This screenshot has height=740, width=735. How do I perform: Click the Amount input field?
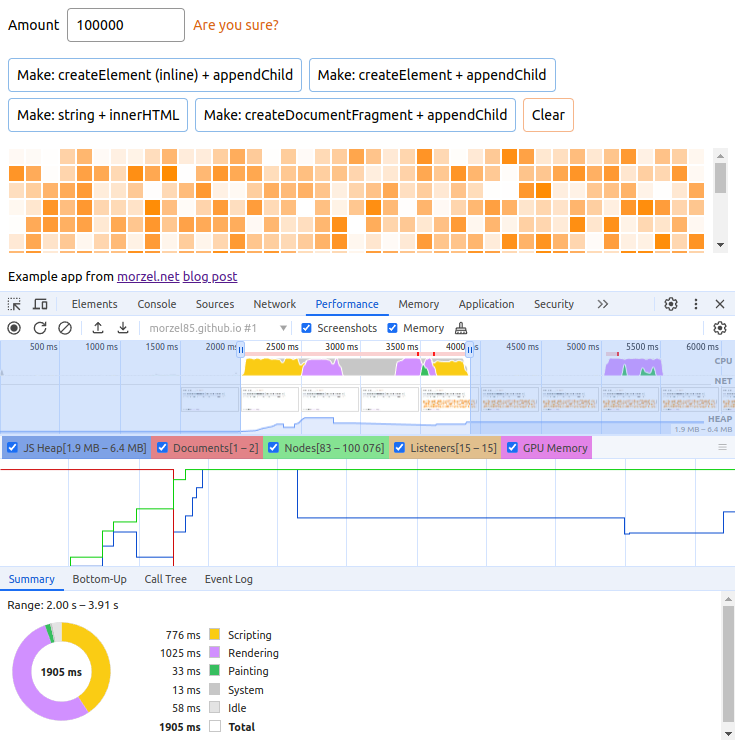pos(125,25)
